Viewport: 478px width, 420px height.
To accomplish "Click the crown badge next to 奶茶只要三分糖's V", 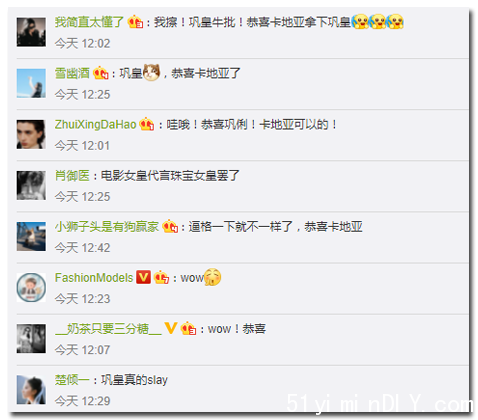I will (188, 329).
